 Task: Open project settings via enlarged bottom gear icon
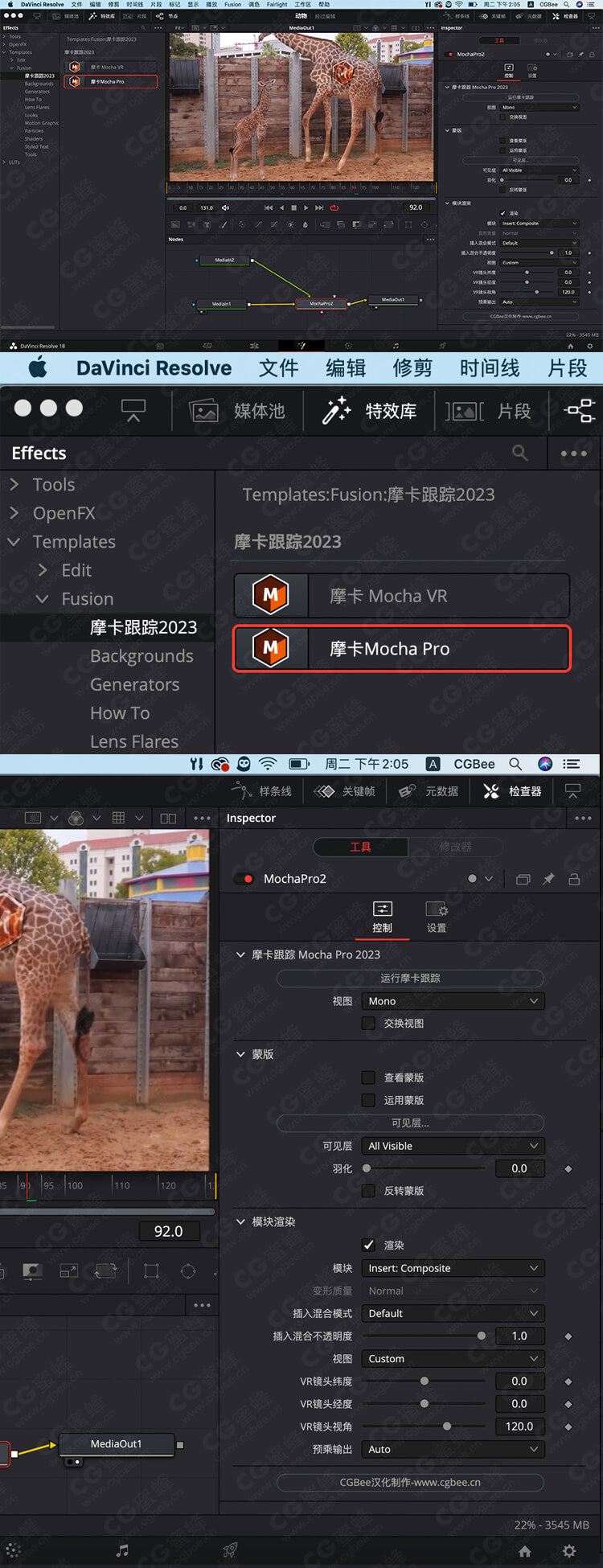[x=569, y=1551]
